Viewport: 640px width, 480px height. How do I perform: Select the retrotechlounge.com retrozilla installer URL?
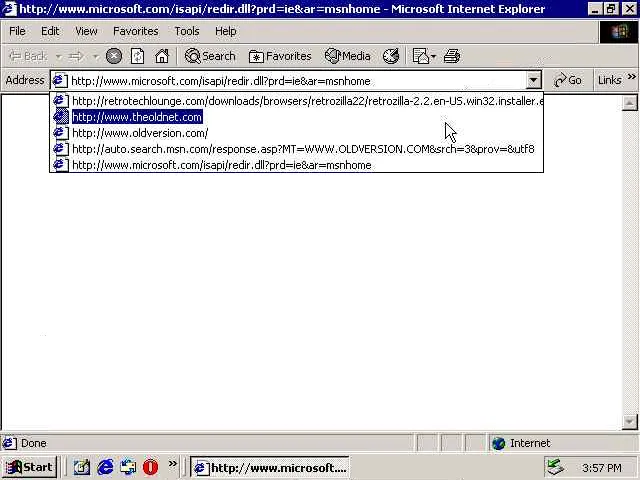pos(297,101)
